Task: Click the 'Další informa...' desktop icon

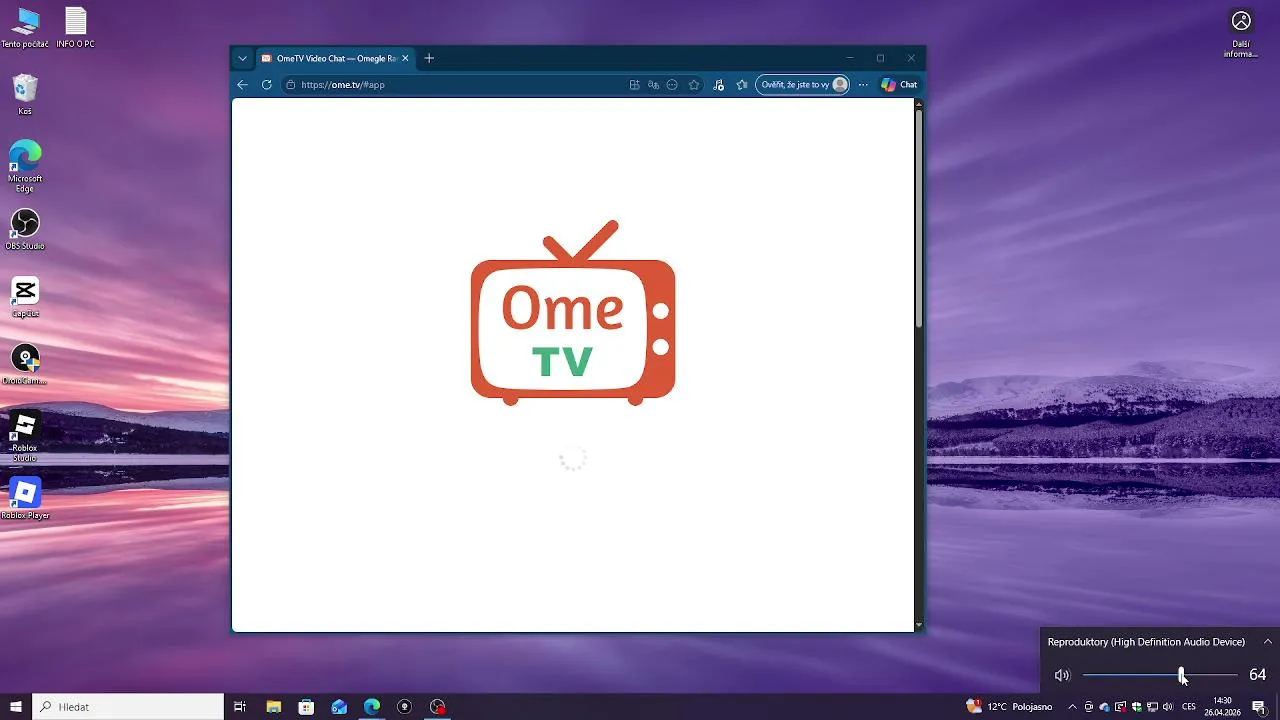Action: click(x=1241, y=33)
